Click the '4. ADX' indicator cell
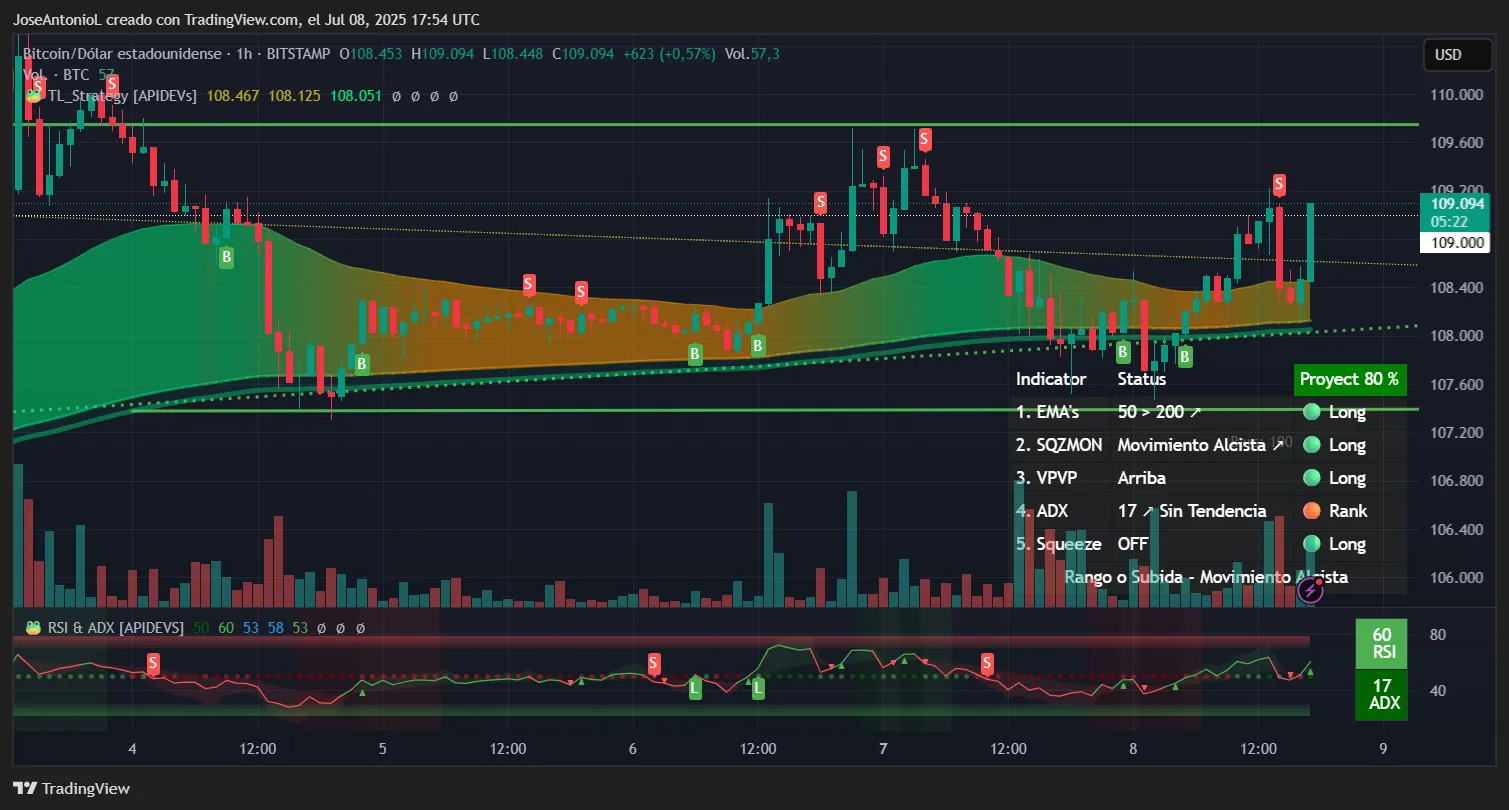The height and width of the screenshot is (810, 1509). tap(1042, 511)
